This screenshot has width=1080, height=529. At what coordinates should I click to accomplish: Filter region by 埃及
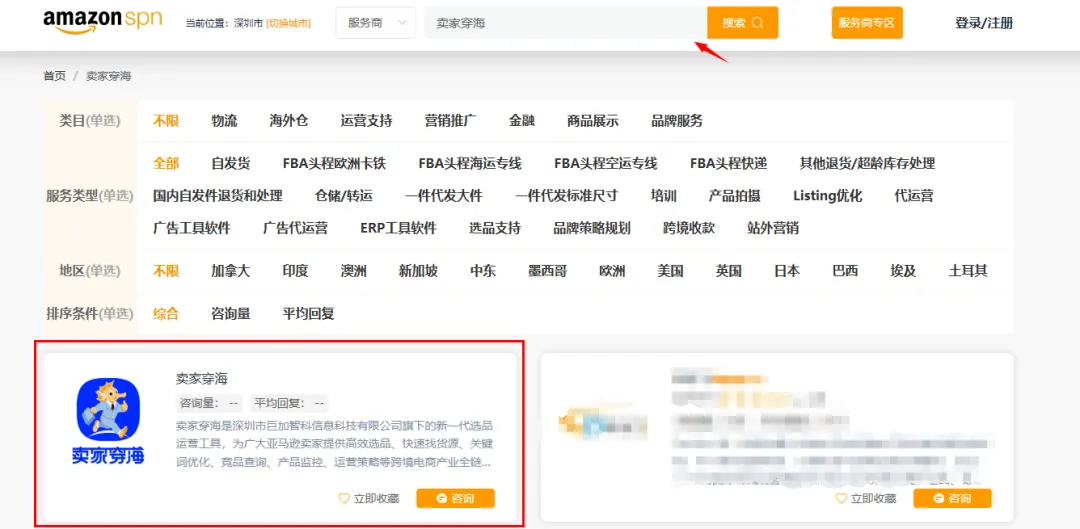point(903,271)
